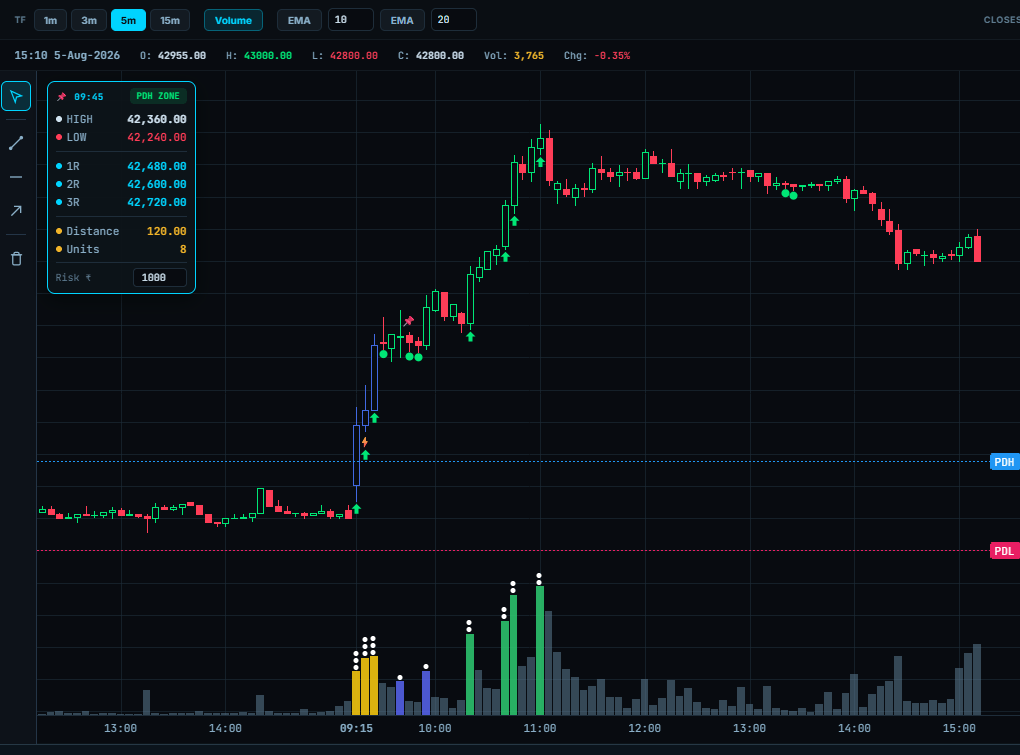1020x755 pixels.
Task: Switch to 1m timeframe
Action: pos(50,20)
